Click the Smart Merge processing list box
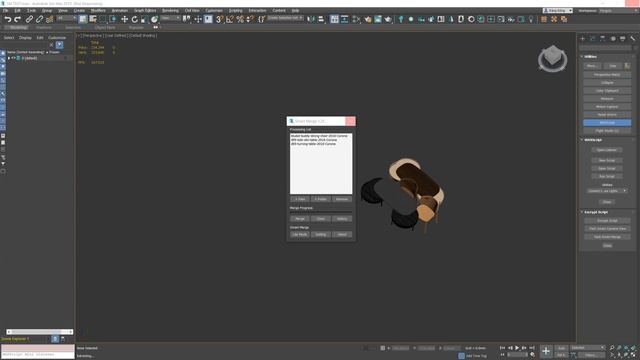The width and height of the screenshot is (640, 360). click(x=321, y=163)
